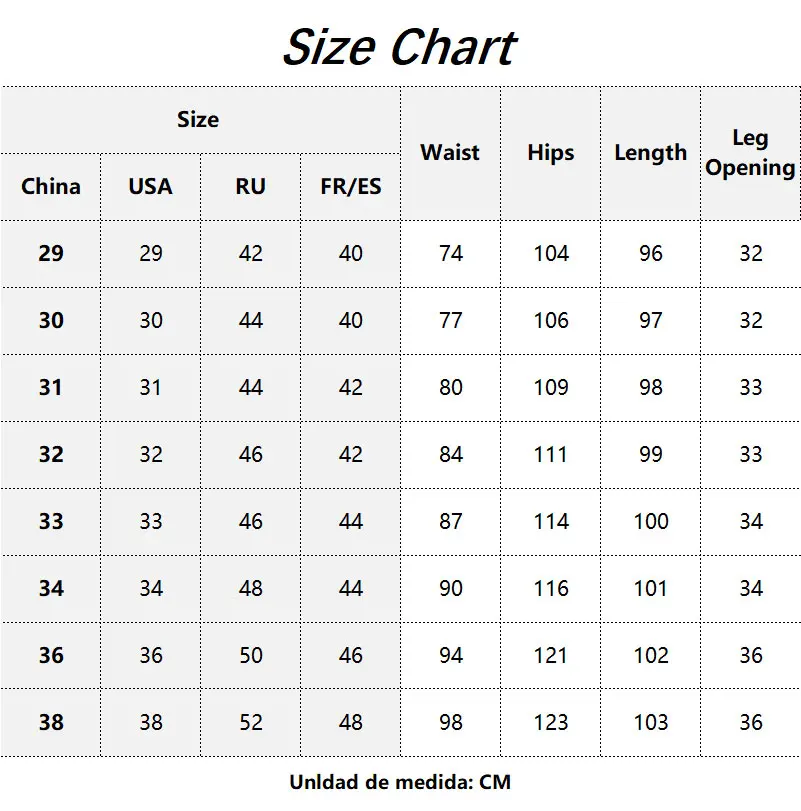Click the hips value 104 cell

(x=550, y=254)
